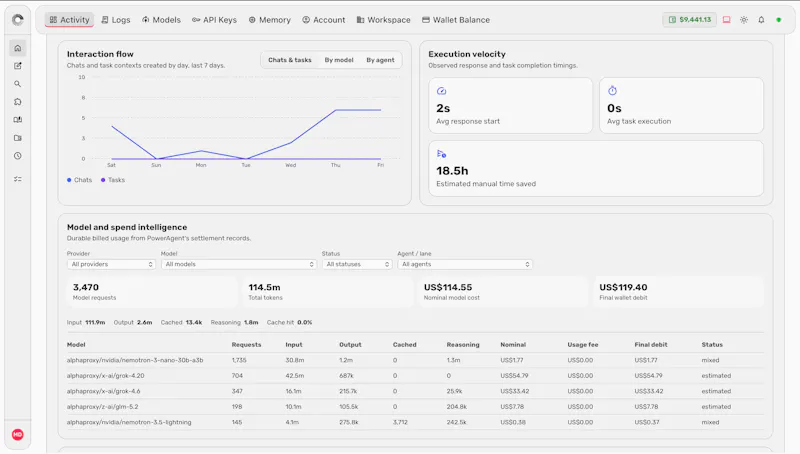Click the Thu data point label on chart
The image size is (800, 454).
335,165
